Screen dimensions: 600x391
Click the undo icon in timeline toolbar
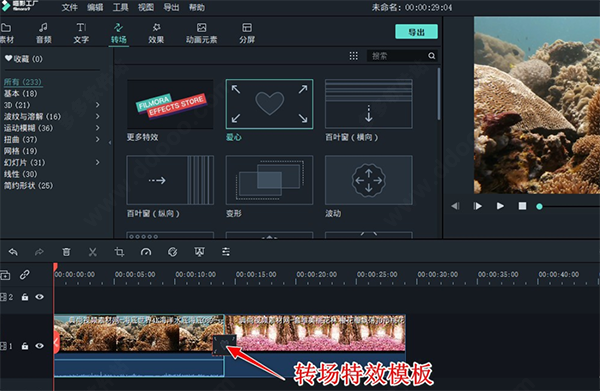pyautogui.click(x=13, y=252)
